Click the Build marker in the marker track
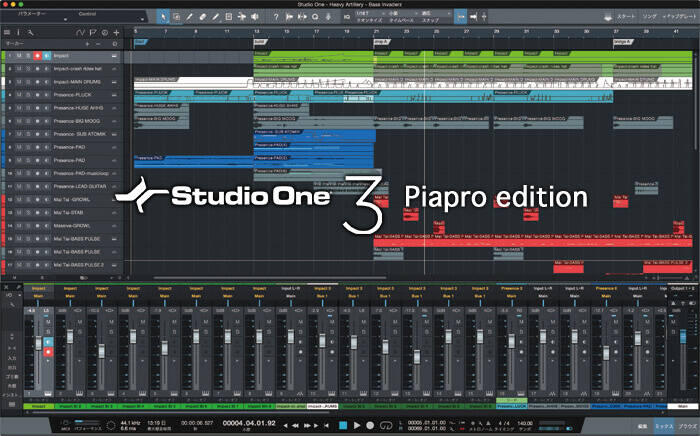The height and width of the screenshot is (436, 700). point(260,42)
